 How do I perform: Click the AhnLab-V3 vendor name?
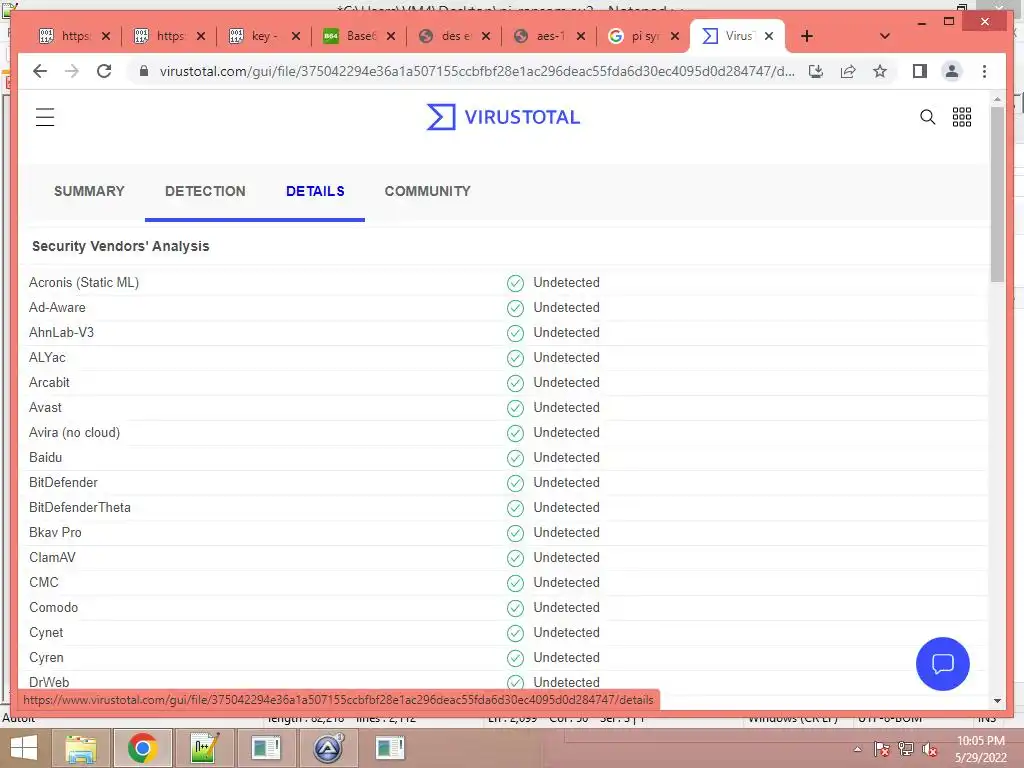(x=61, y=332)
